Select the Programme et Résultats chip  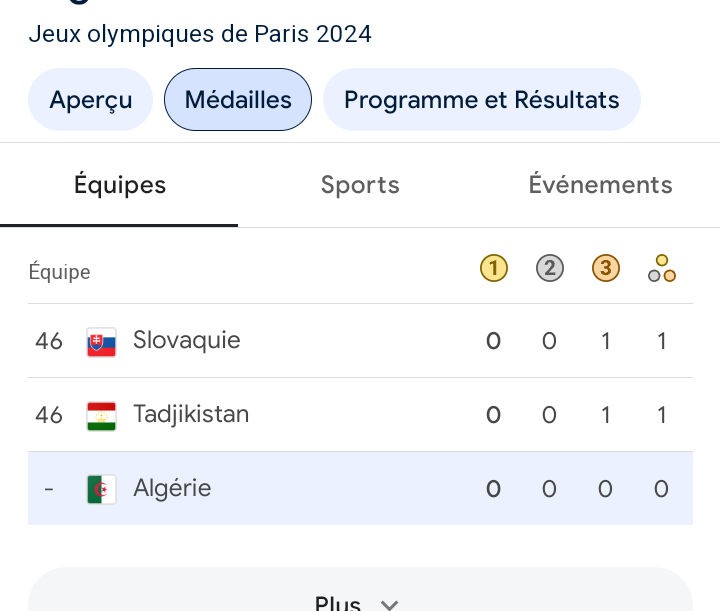(482, 100)
